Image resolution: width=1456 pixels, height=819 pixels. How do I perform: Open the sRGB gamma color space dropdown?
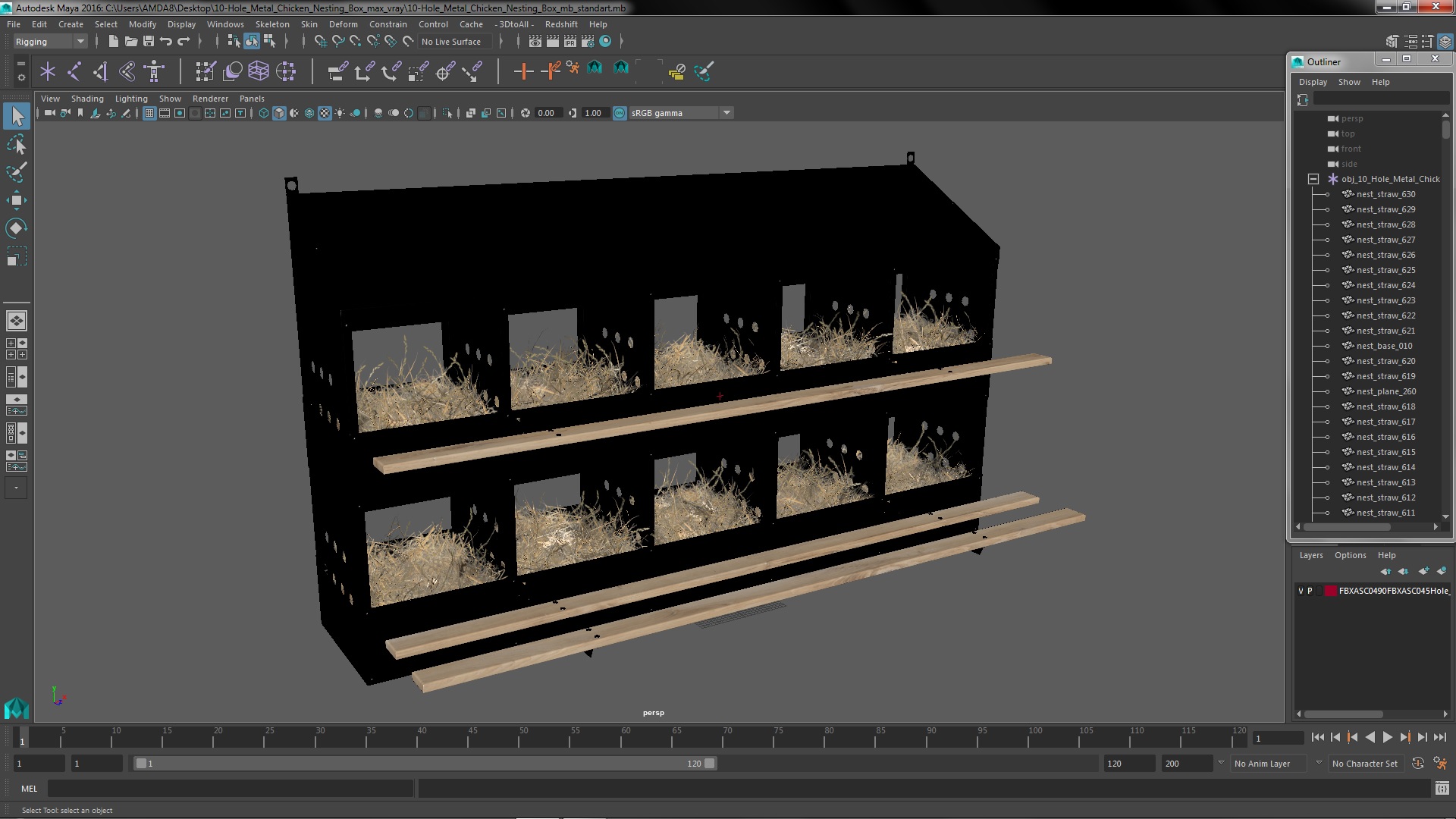(x=726, y=113)
